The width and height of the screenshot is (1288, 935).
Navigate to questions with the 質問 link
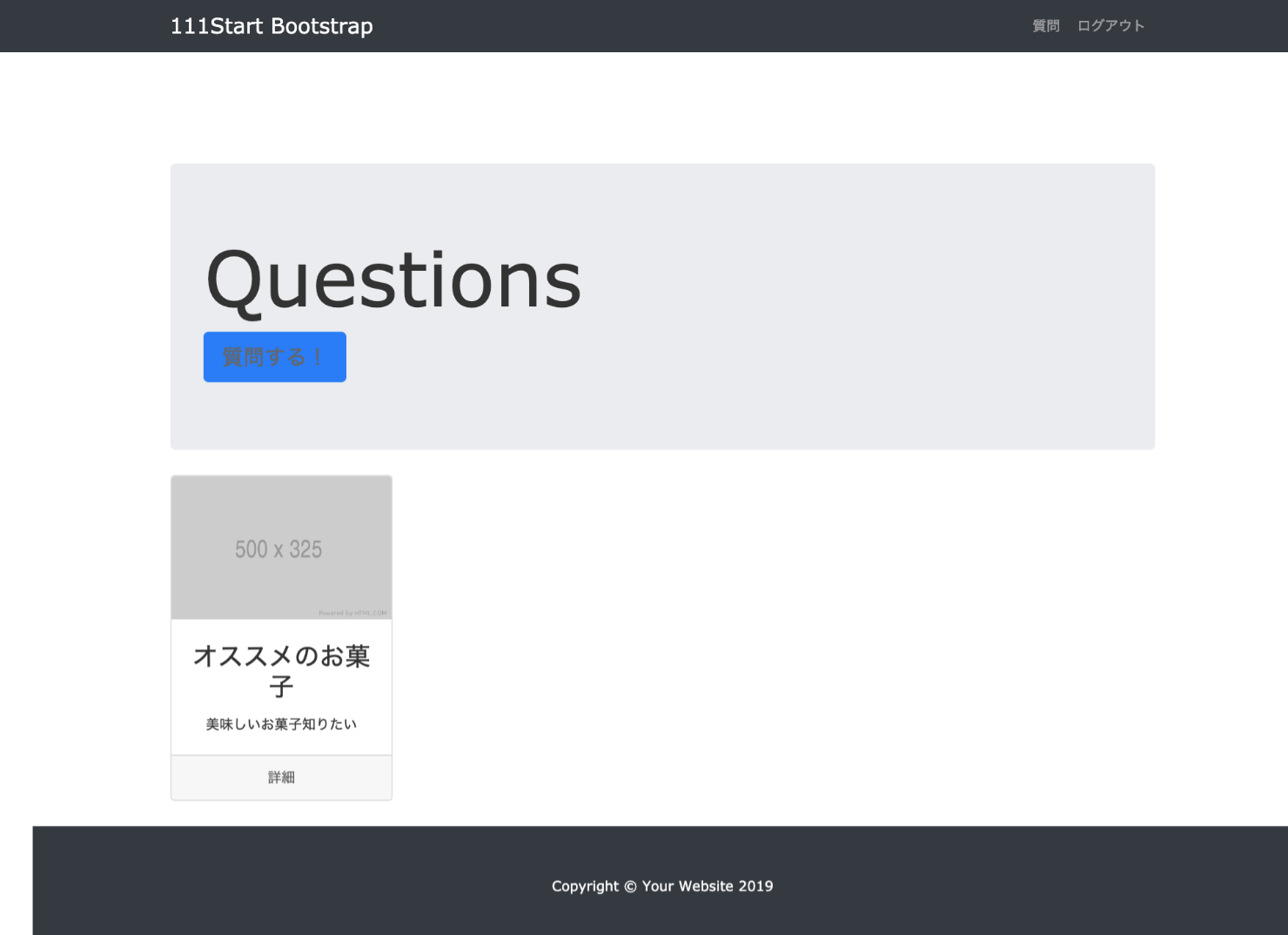[x=1045, y=25]
